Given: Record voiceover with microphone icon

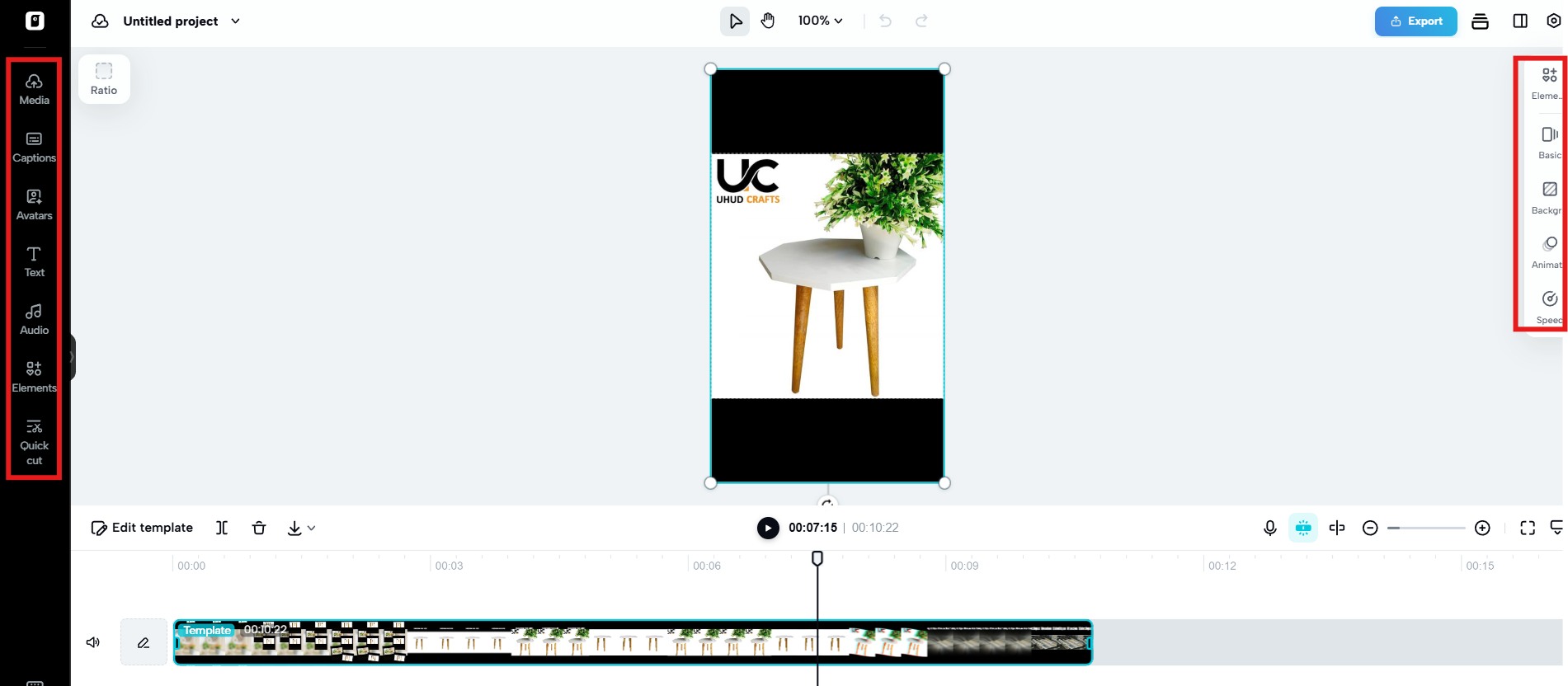Looking at the screenshot, I should click(1270, 528).
